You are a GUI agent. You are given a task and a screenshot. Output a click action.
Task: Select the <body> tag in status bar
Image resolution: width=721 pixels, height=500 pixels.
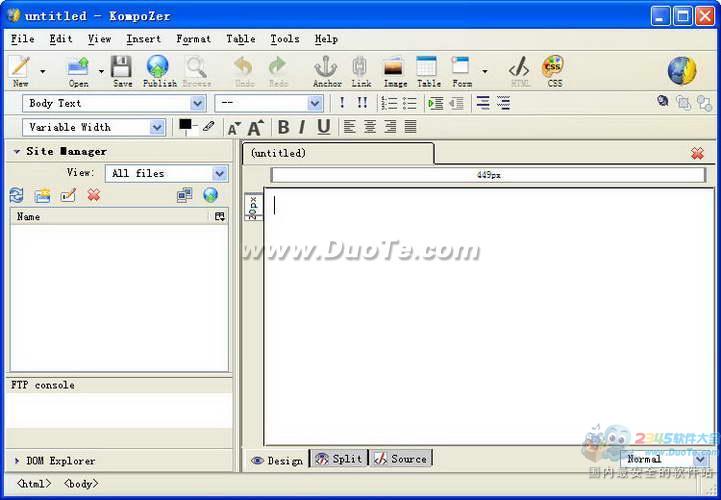pyautogui.click(x=80, y=483)
